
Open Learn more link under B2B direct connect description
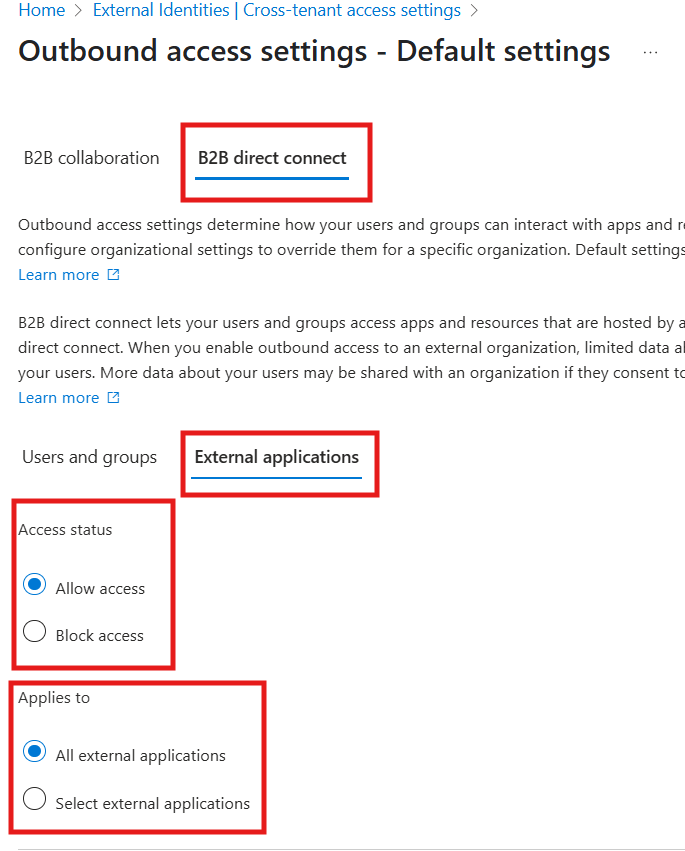tap(58, 398)
